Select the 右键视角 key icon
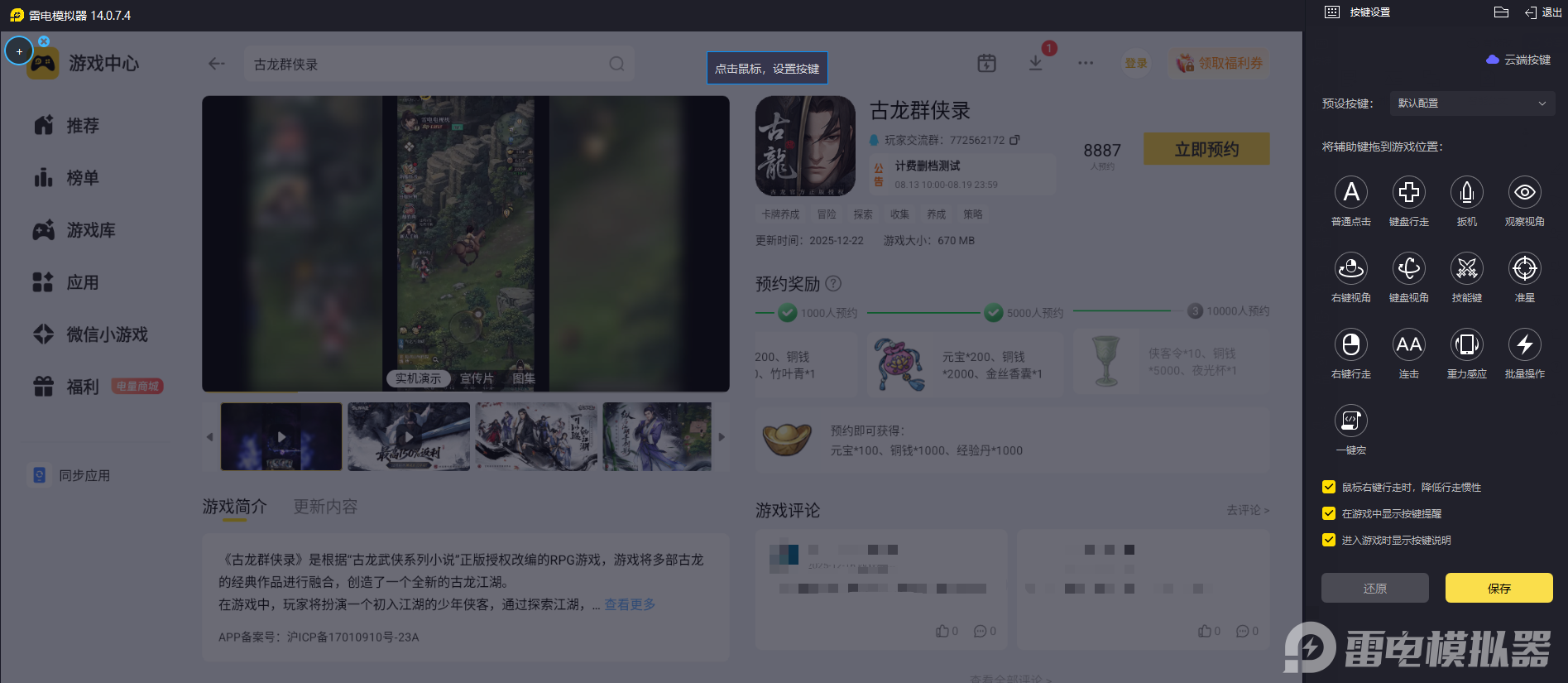Viewport: 1568px width, 683px height. pos(1351,268)
